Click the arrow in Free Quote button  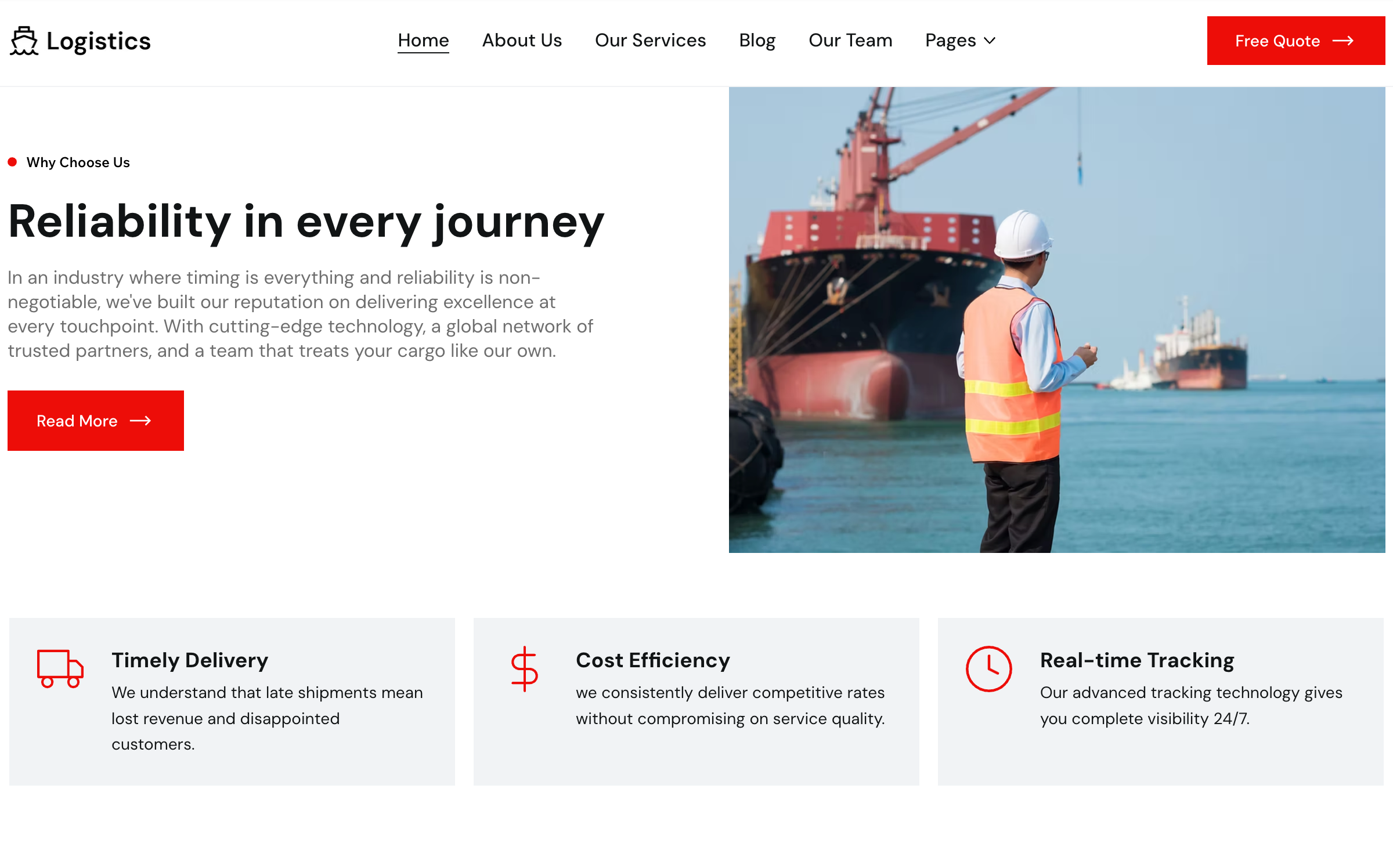tap(1343, 41)
